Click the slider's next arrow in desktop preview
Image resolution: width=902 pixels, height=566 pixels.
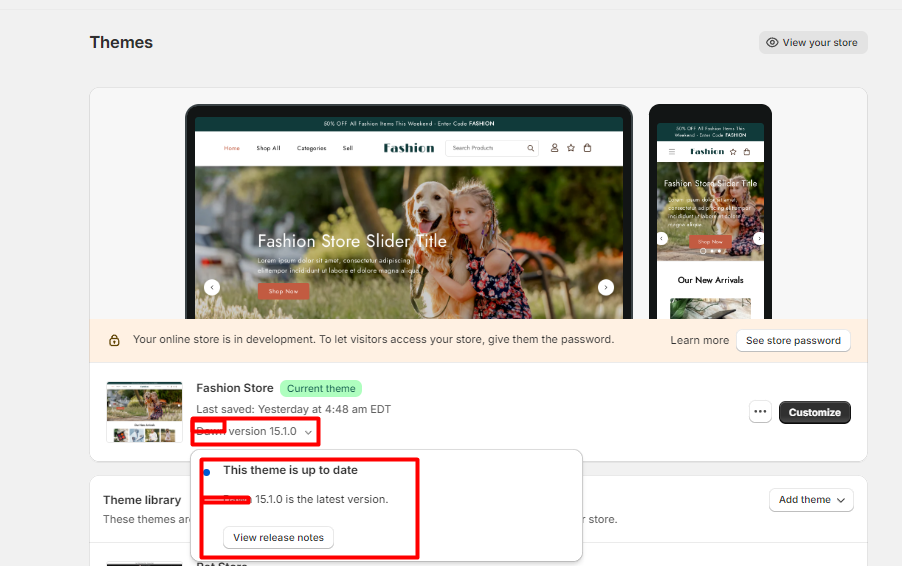tap(606, 287)
